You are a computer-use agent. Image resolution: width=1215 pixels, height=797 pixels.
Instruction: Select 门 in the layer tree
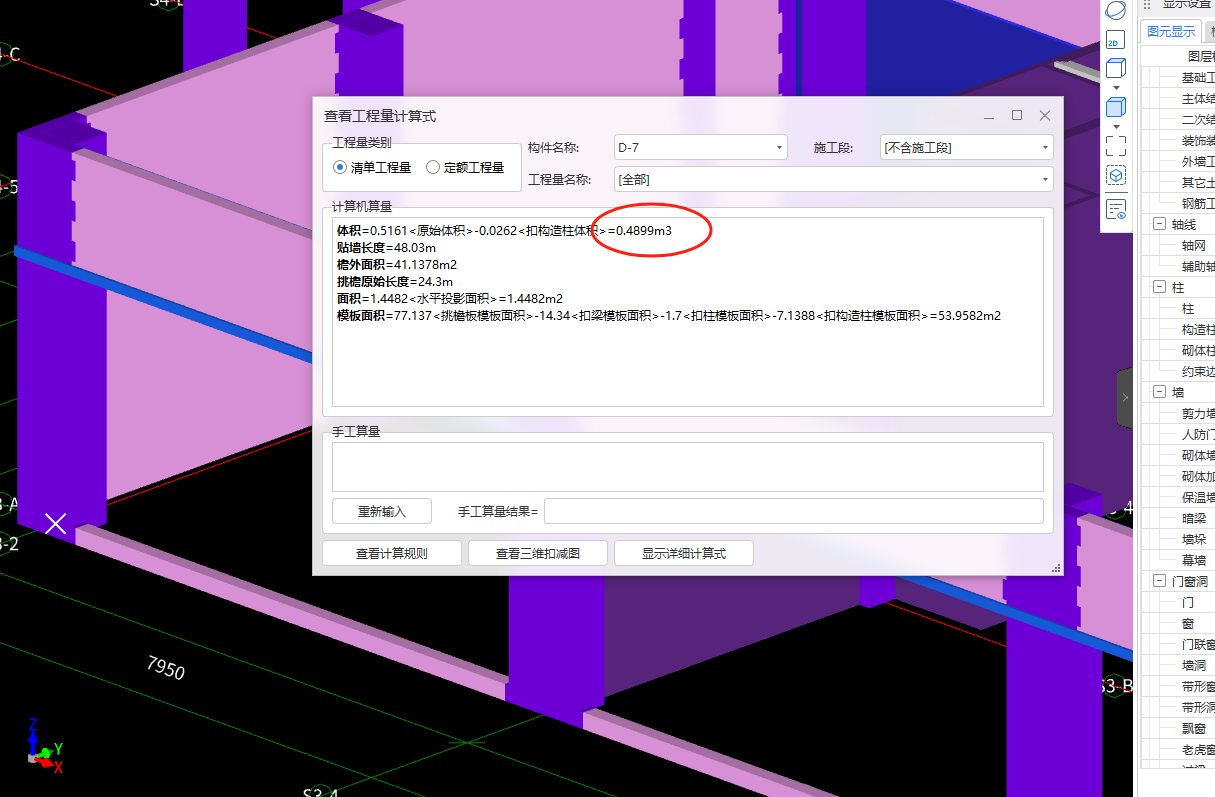click(1188, 603)
